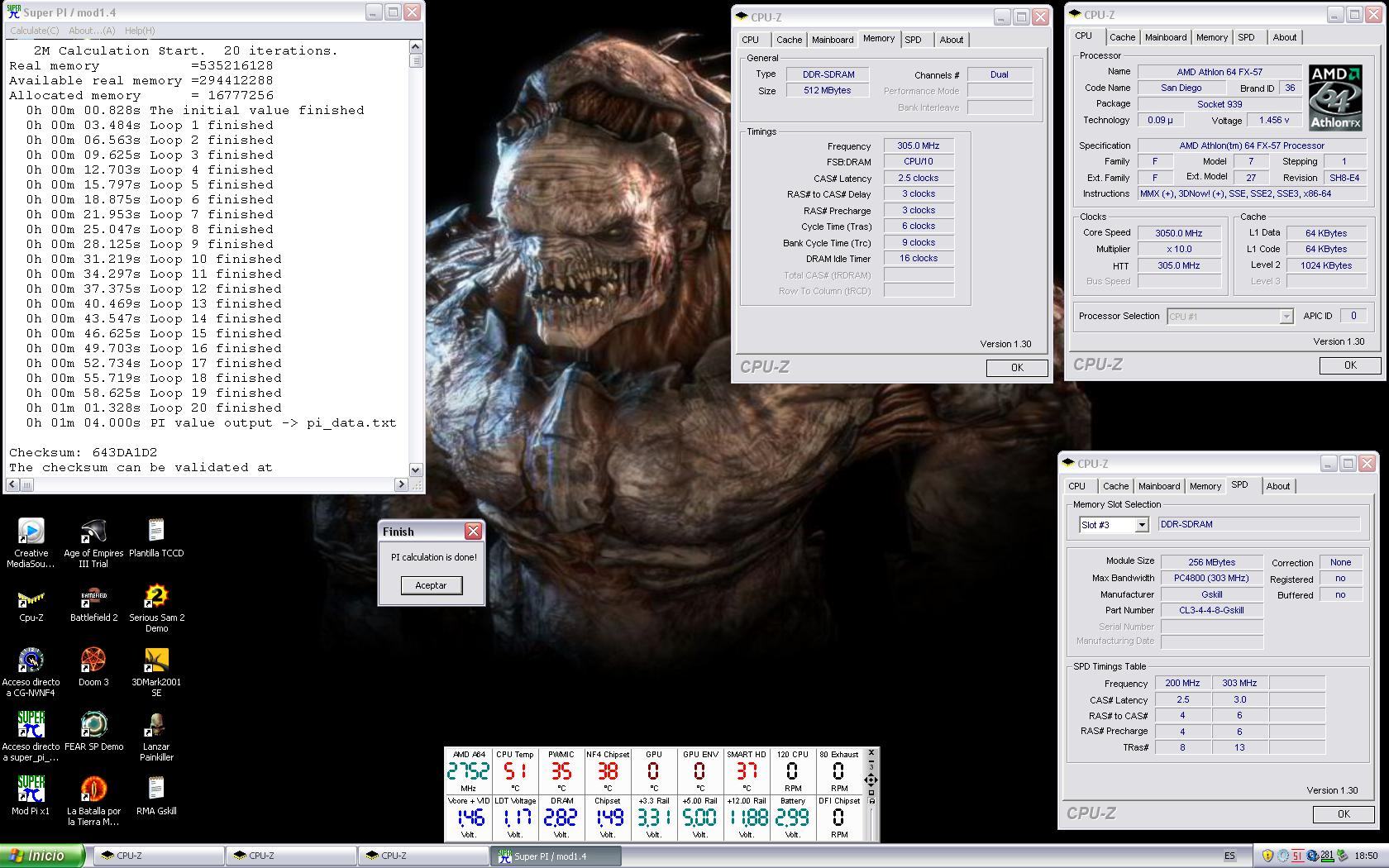Click the Super PI horizontal scrollbar right arrow
Image resolution: width=1389 pixels, height=868 pixels.
(x=401, y=484)
